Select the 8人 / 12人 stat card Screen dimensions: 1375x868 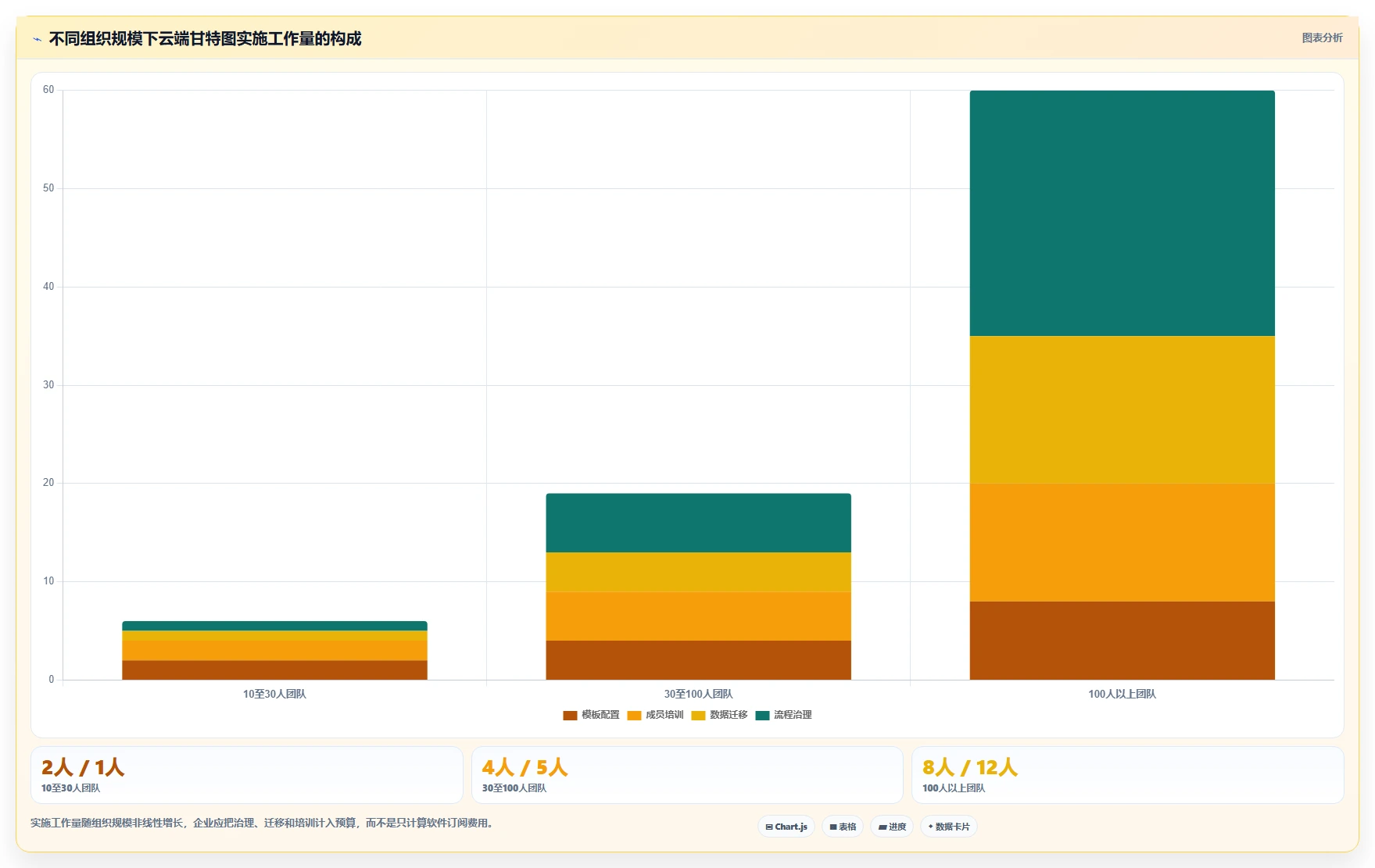point(1128,775)
